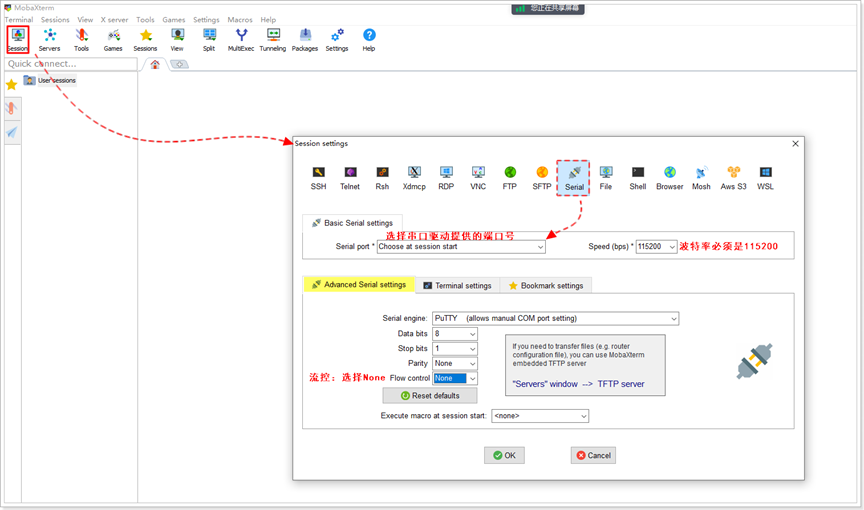Open the Sessions menu in menu bar
This screenshot has height=510, width=864.
(x=55, y=20)
